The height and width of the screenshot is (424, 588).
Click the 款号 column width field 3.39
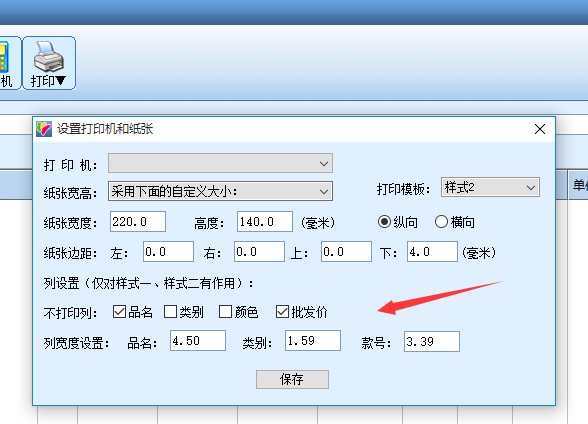click(x=432, y=341)
